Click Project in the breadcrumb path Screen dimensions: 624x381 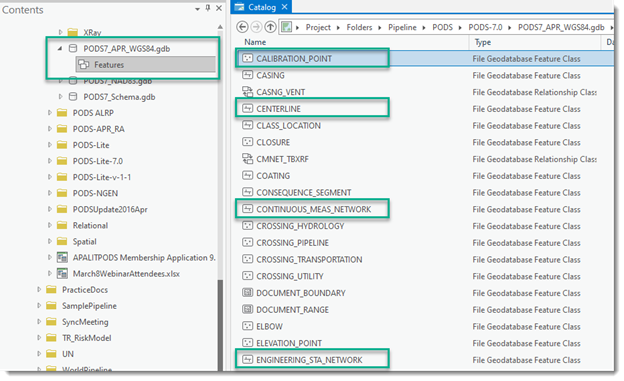318,27
